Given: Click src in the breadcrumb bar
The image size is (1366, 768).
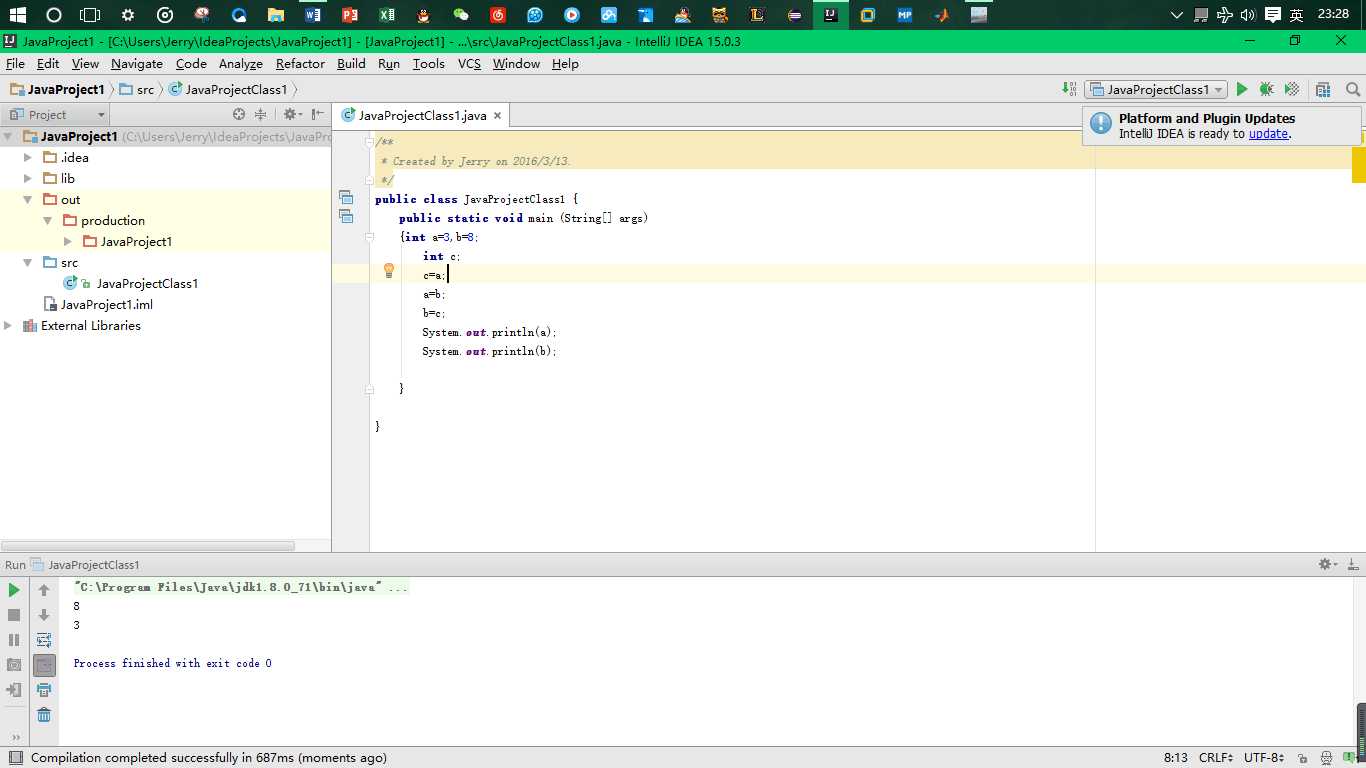Looking at the screenshot, I should pos(137,89).
